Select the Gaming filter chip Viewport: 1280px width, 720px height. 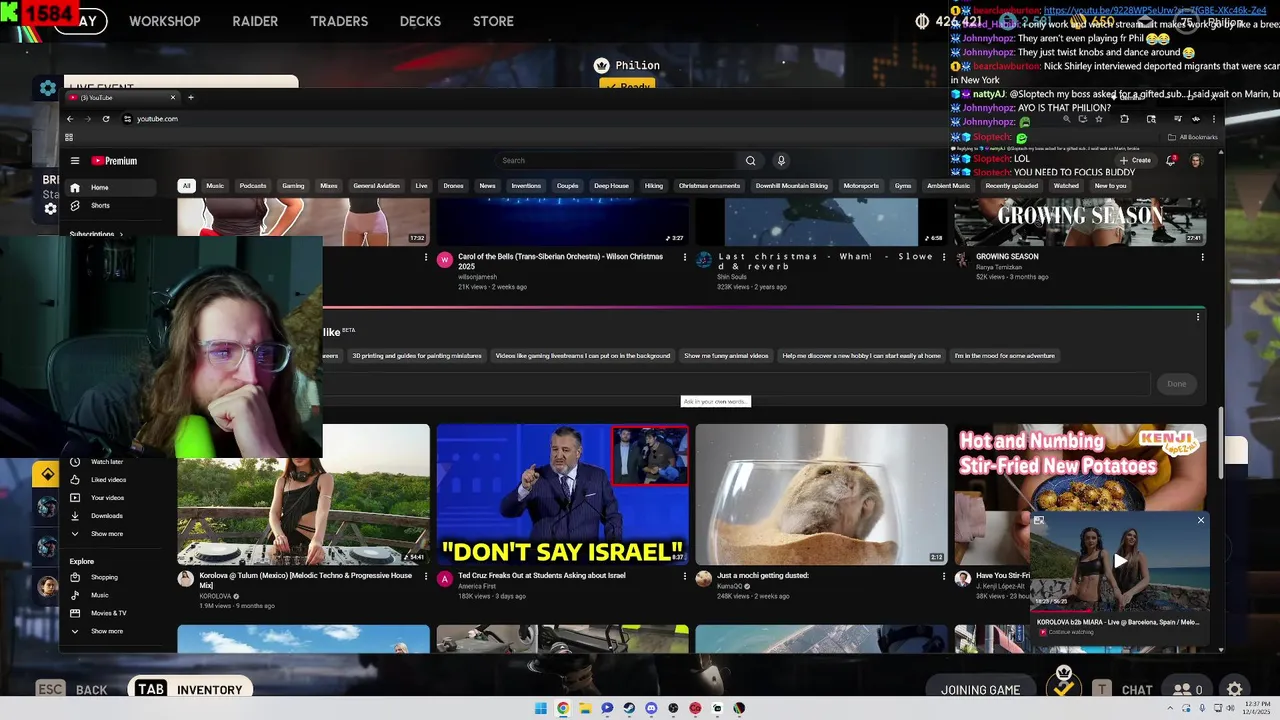coord(293,186)
